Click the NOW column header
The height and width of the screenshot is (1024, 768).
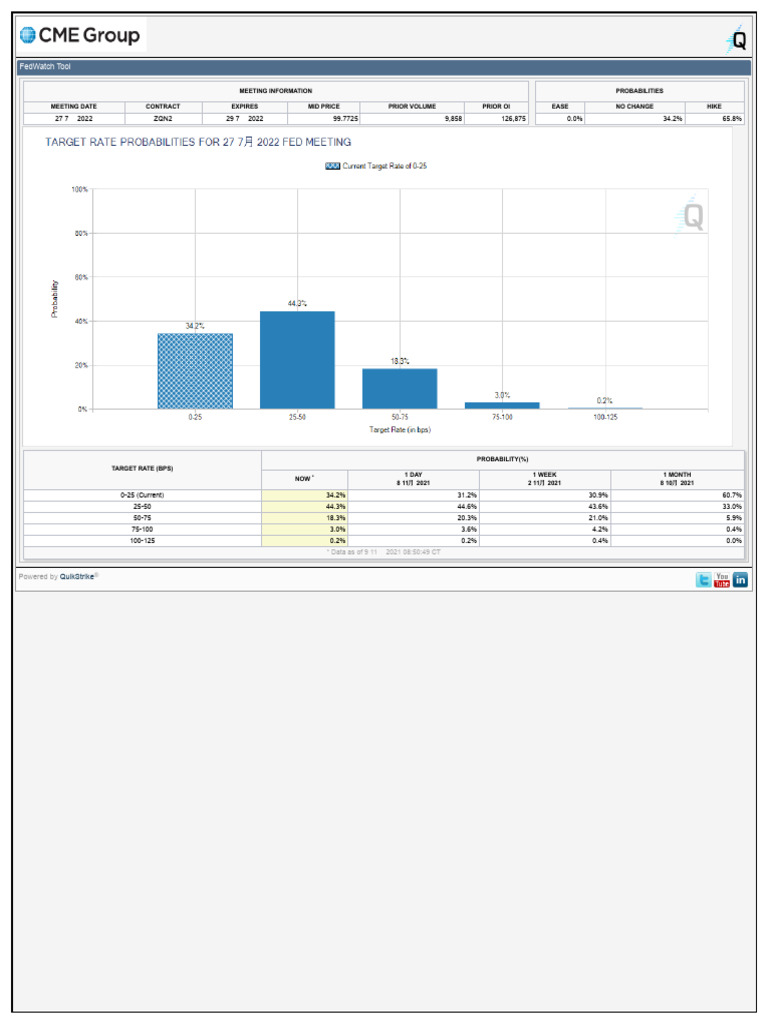304,479
